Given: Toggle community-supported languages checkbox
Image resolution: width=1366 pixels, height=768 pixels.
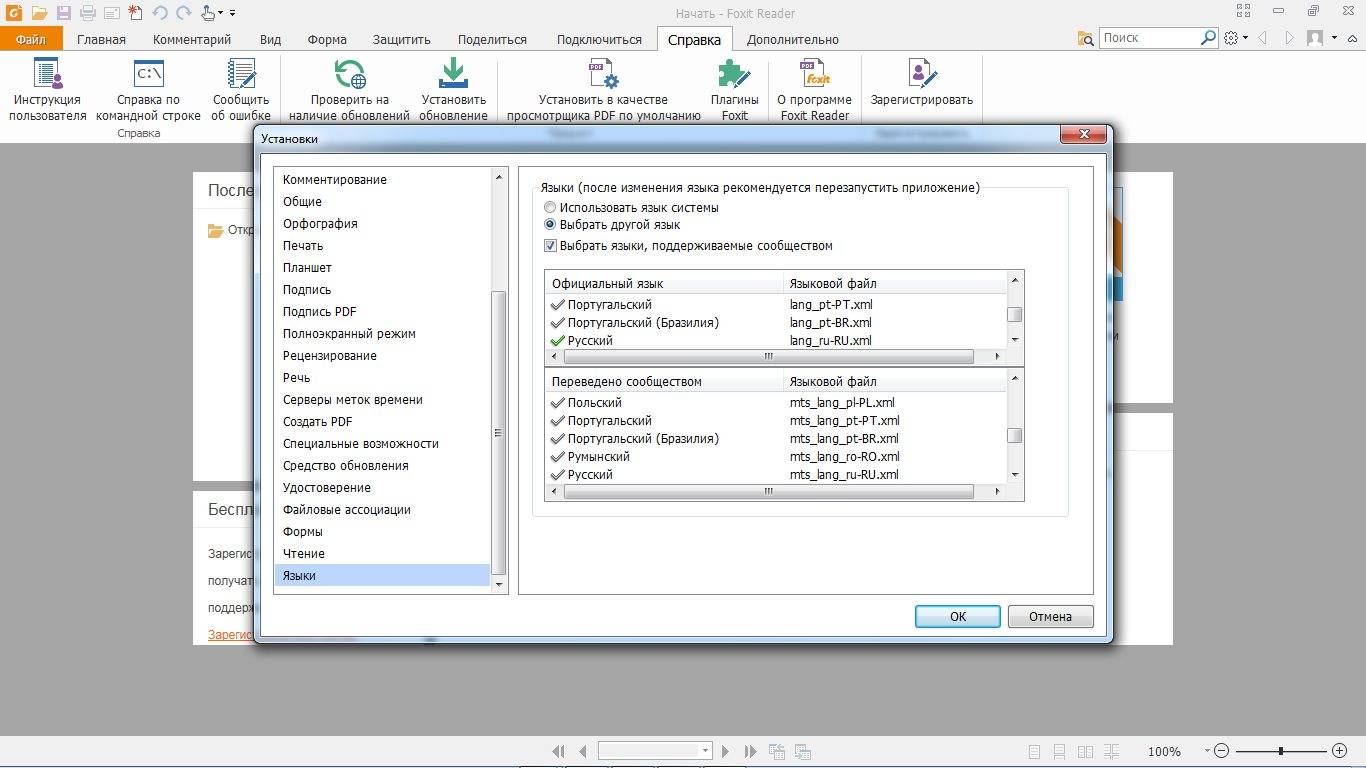Looking at the screenshot, I should (550, 246).
